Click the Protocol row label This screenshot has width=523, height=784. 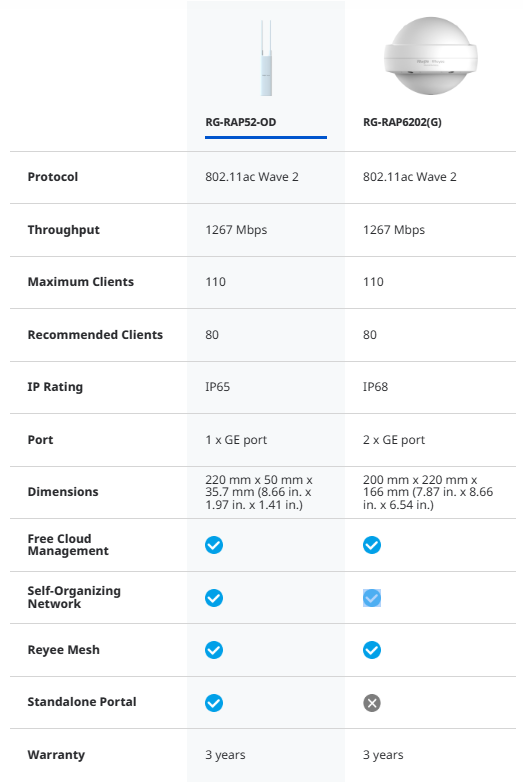pos(53,177)
